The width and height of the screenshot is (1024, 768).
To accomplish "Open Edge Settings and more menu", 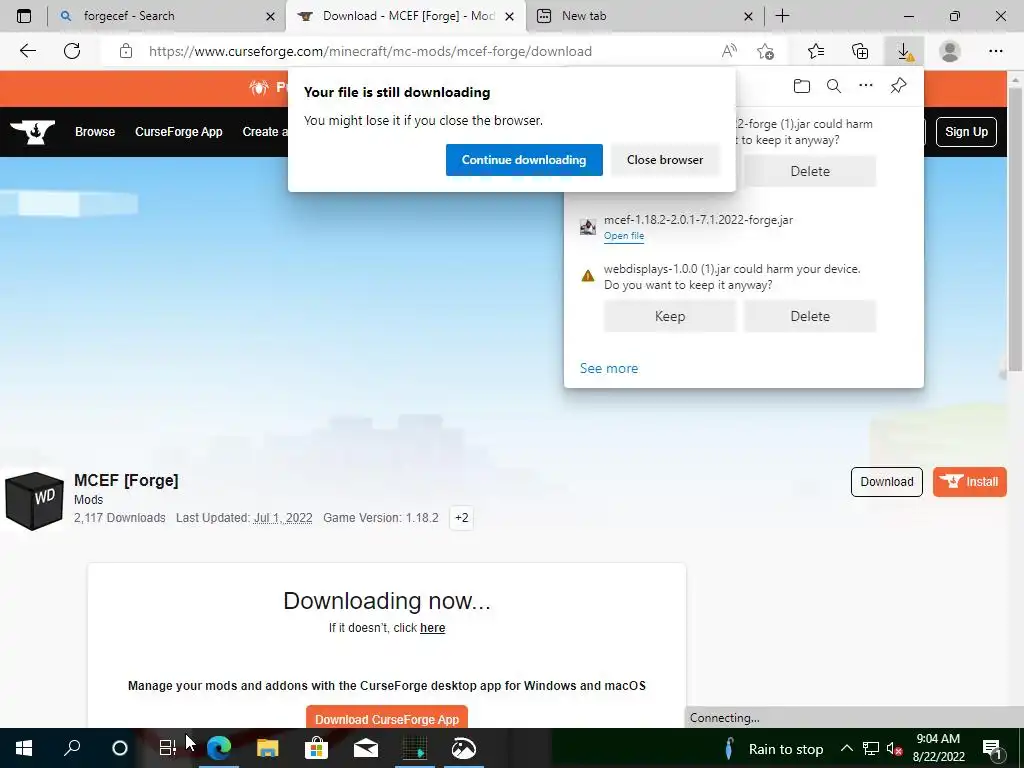I will coord(995,51).
